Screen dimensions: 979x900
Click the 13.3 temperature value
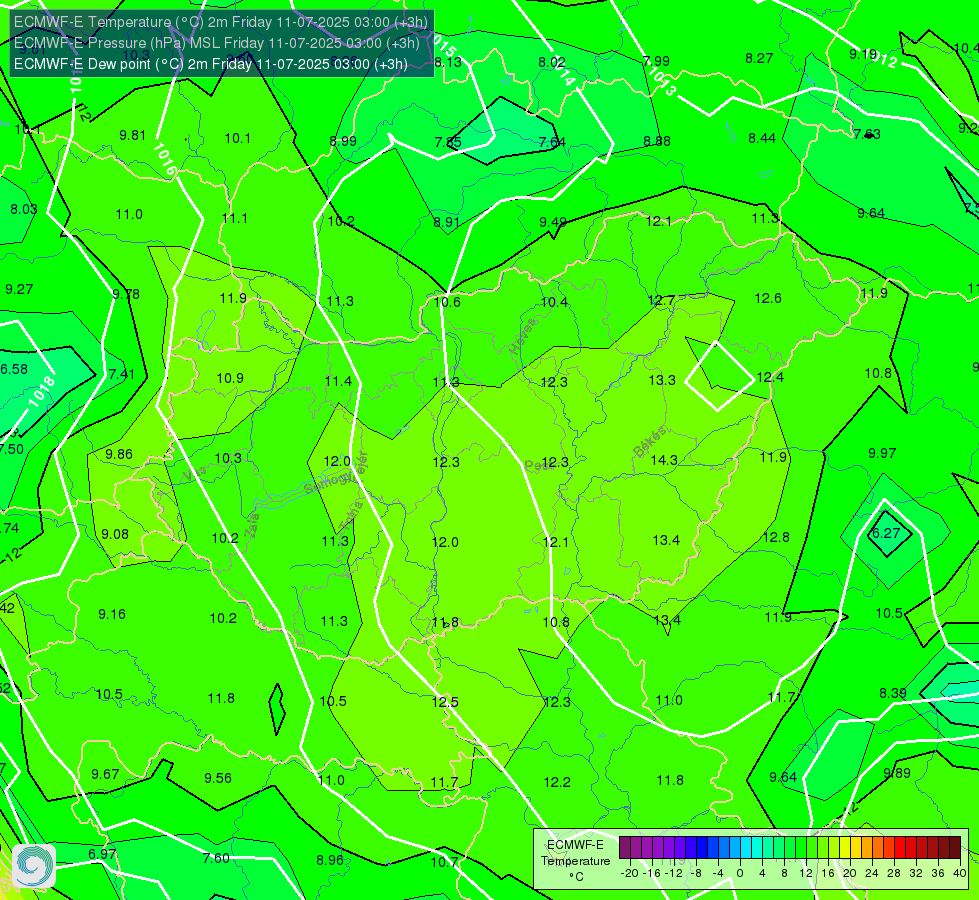662,380
